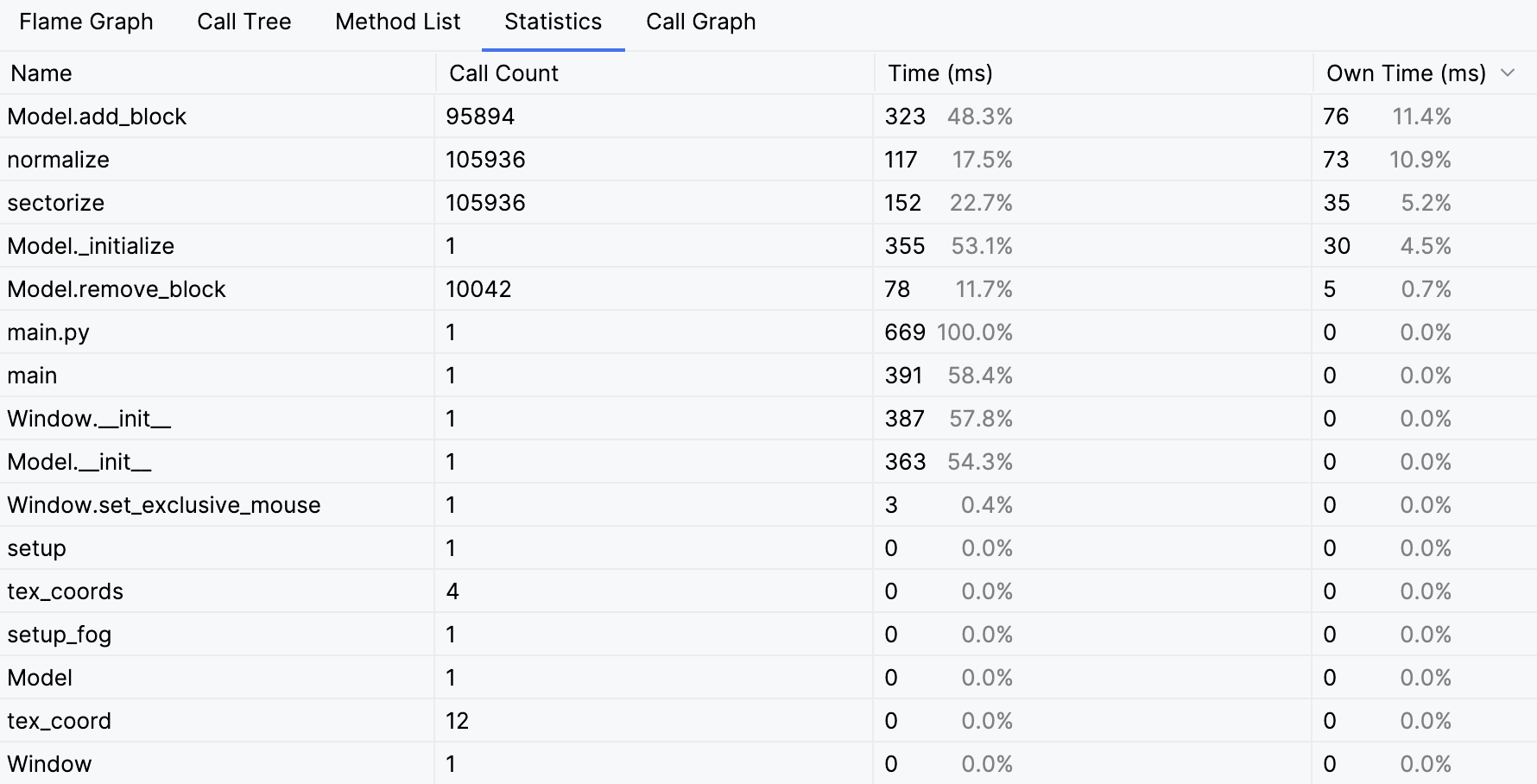The height and width of the screenshot is (784, 1537).
Task: Sort rows by Name column
Action: [x=41, y=73]
